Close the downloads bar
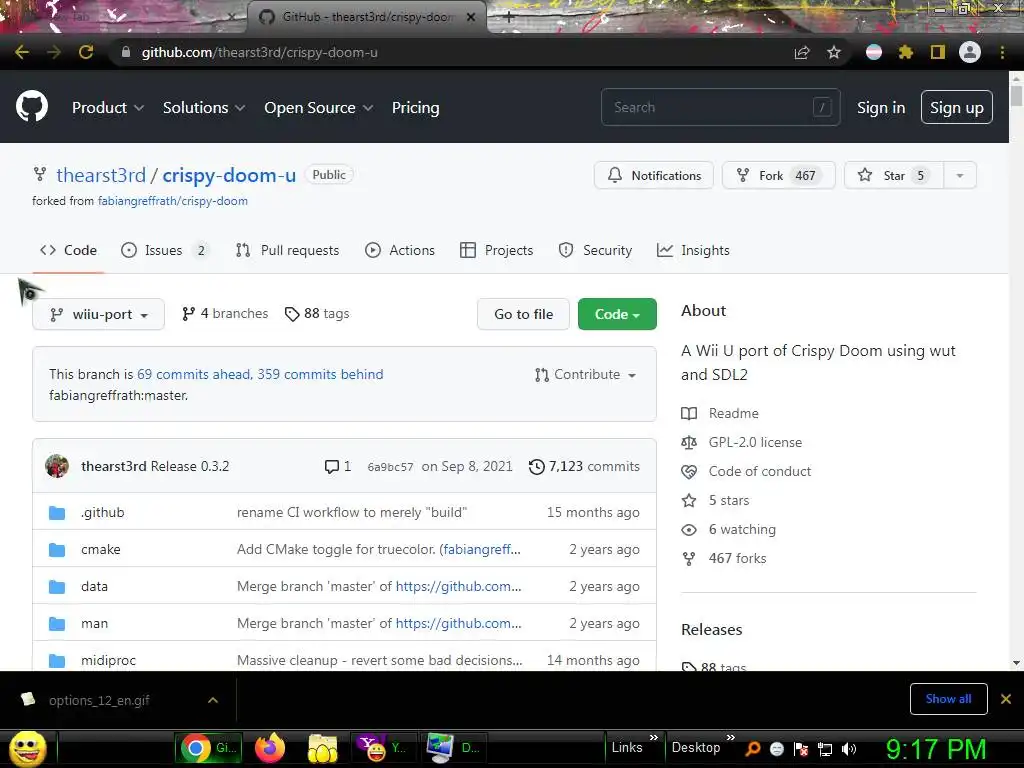This screenshot has width=1024, height=768. [1006, 699]
